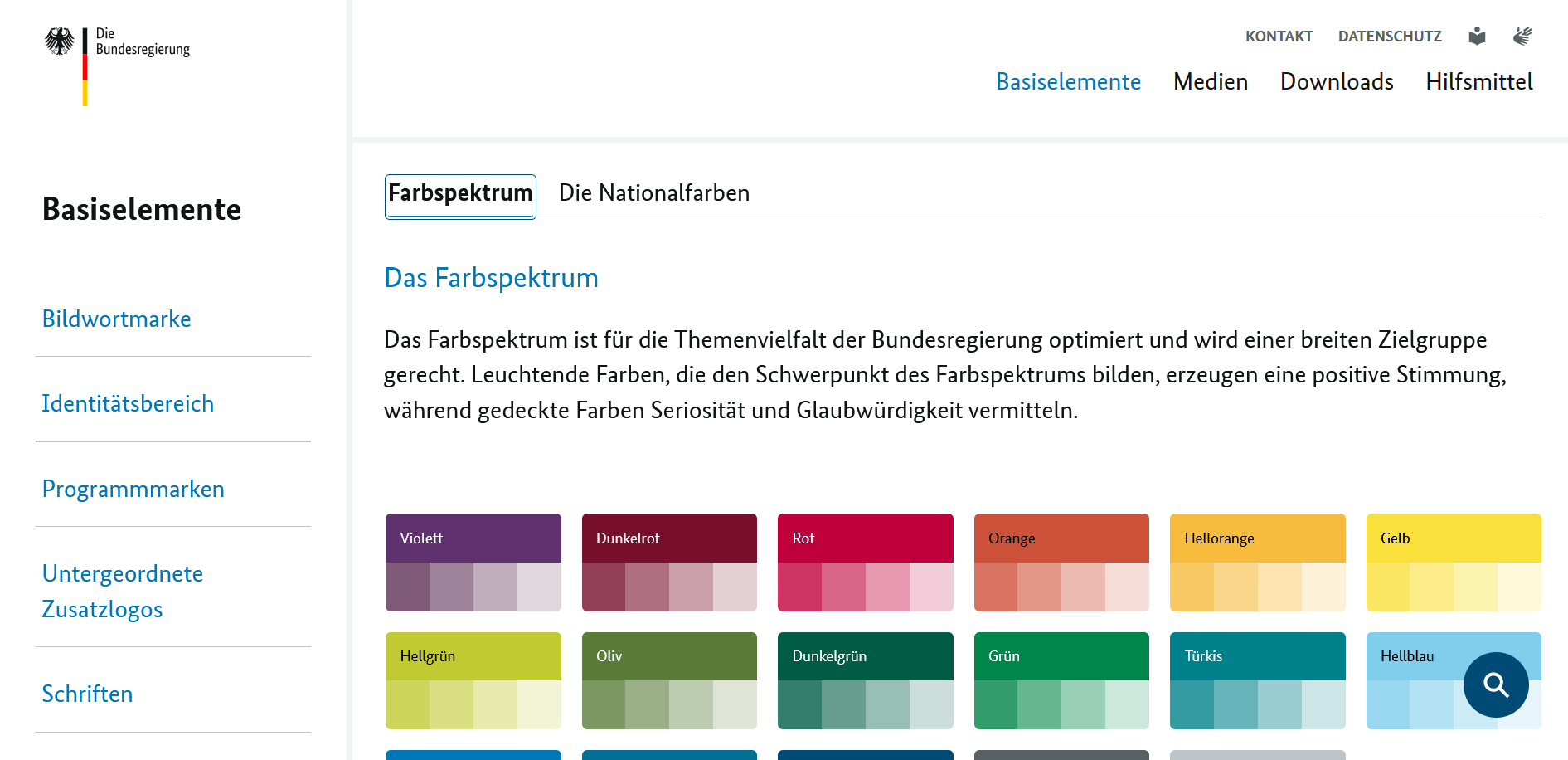Open the easy language (Leichte Sprache) icon

1477,36
